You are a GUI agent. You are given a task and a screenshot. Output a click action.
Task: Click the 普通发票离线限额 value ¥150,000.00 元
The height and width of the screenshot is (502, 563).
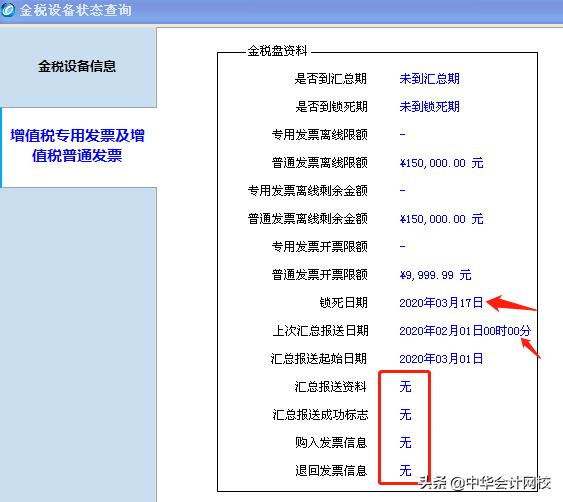(x=441, y=163)
